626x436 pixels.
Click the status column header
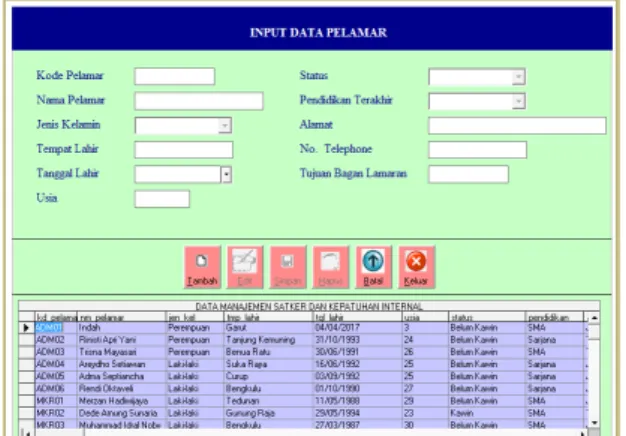(487, 317)
